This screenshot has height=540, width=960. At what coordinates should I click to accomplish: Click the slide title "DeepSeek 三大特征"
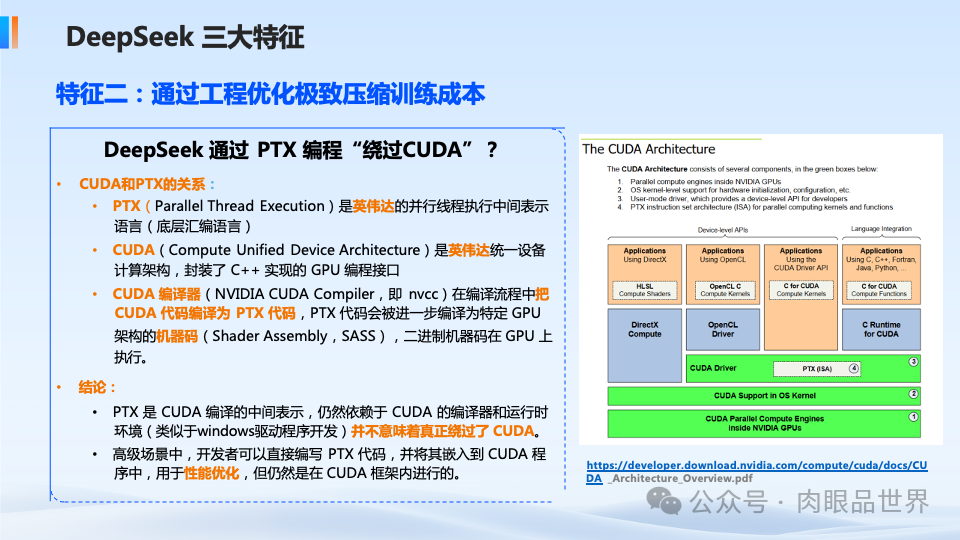pos(185,37)
